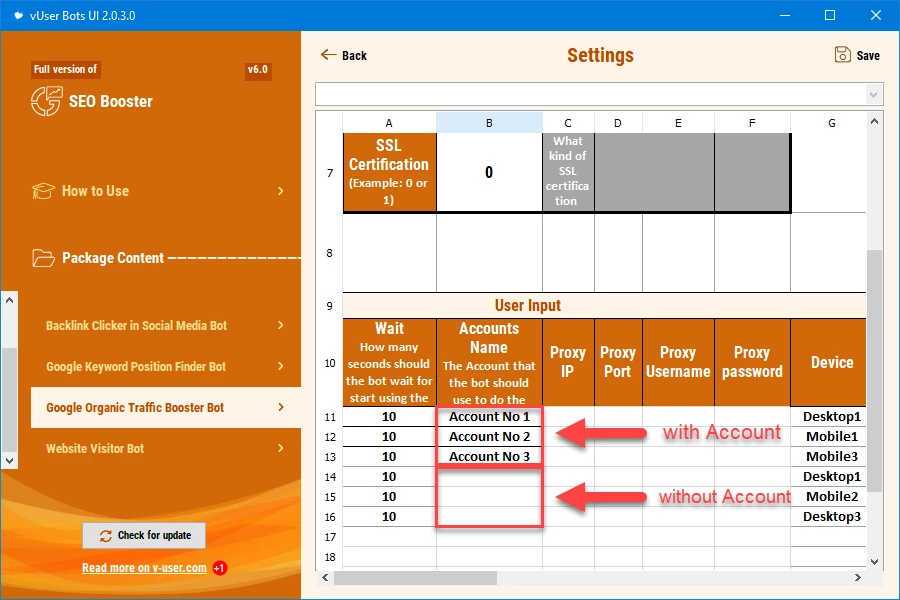Click the v6.0 version badge
Viewport: 900px width, 600px height.
point(258,69)
